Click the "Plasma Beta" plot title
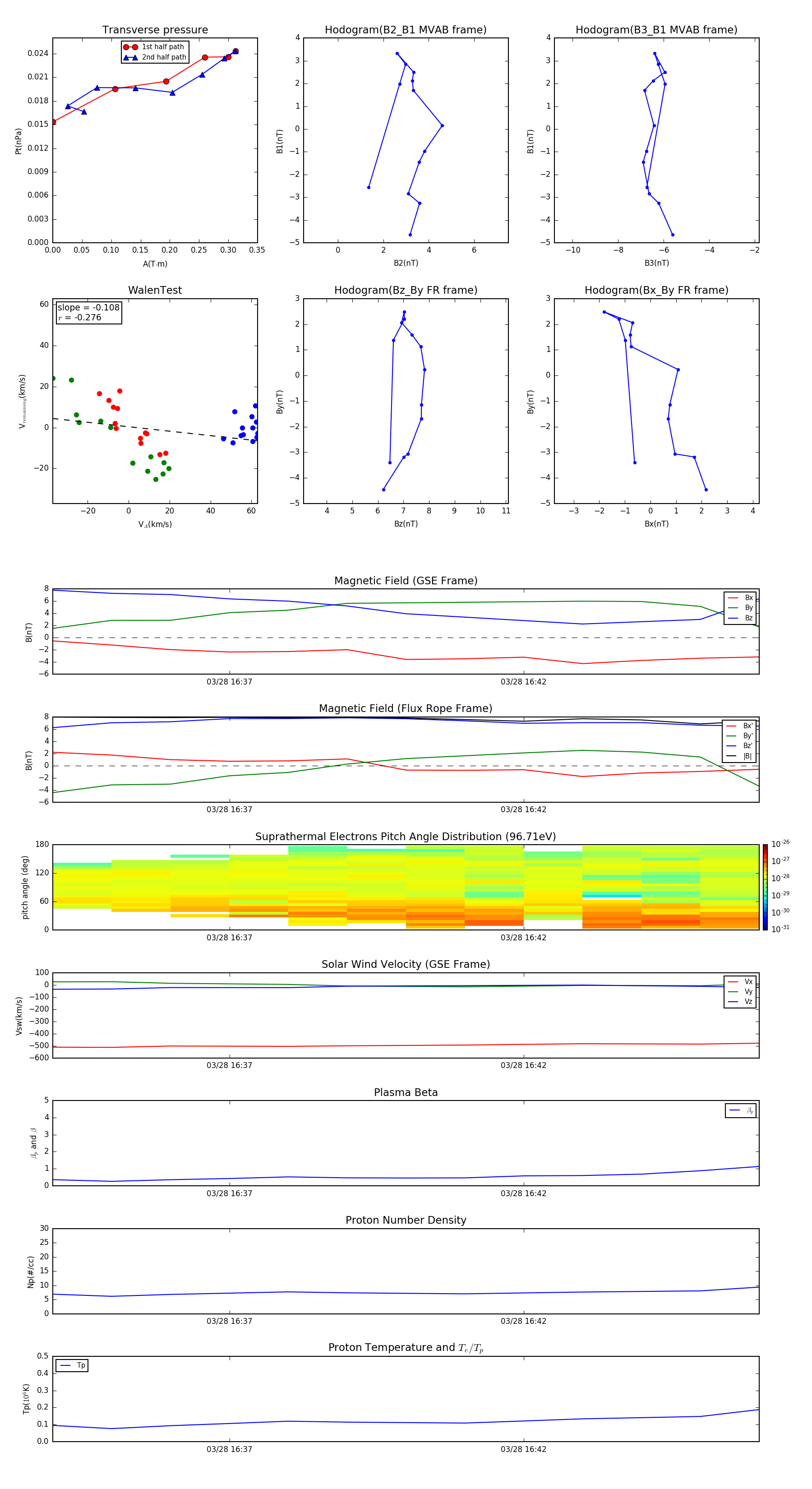Viewport: 812px width, 1489px height. click(x=406, y=1093)
